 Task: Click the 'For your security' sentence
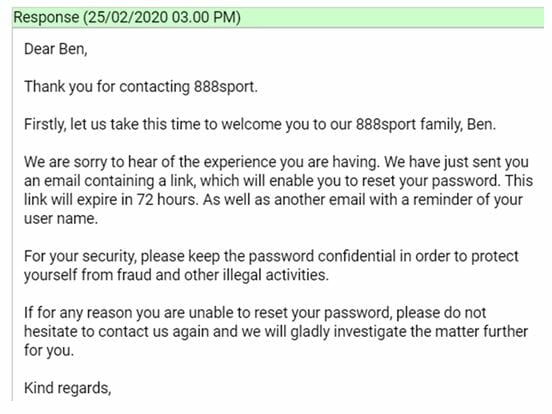(271, 266)
